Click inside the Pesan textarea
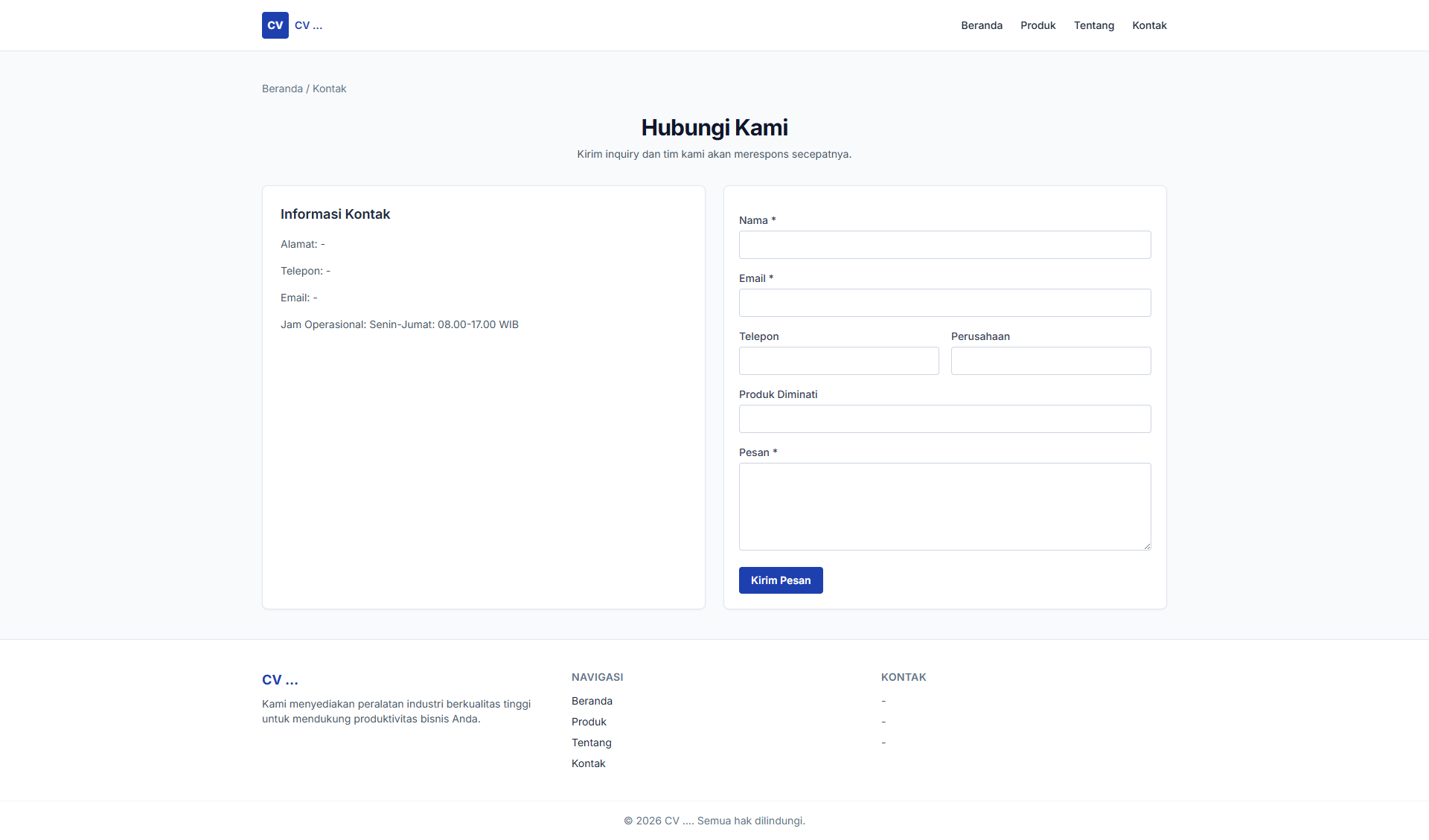Viewport: 1429px width, 840px height. (944, 506)
